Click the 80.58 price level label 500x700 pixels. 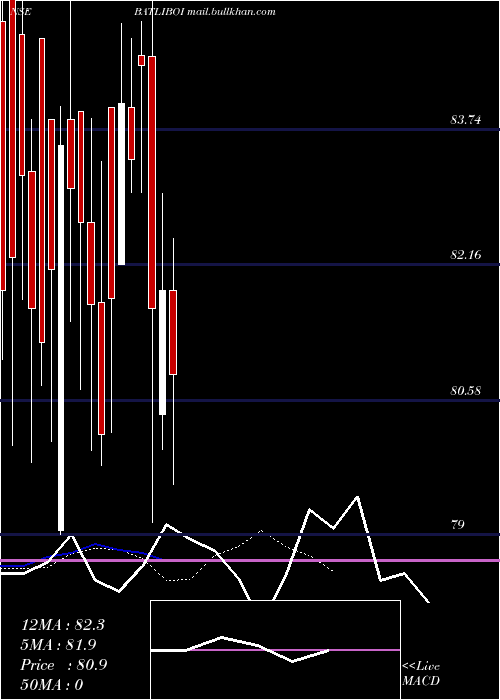coord(466,391)
